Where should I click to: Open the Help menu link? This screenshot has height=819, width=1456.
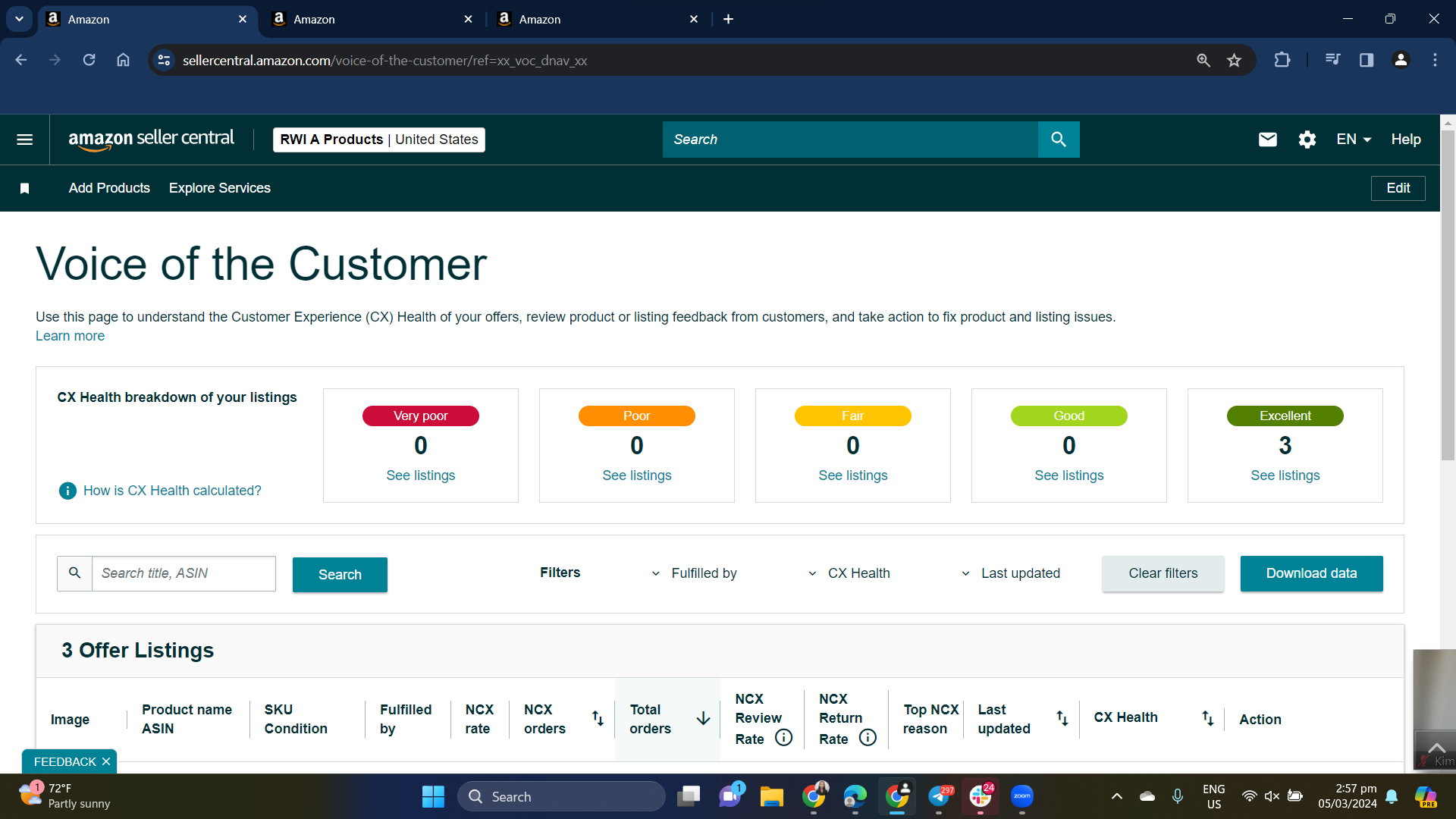[x=1406, y=140]
